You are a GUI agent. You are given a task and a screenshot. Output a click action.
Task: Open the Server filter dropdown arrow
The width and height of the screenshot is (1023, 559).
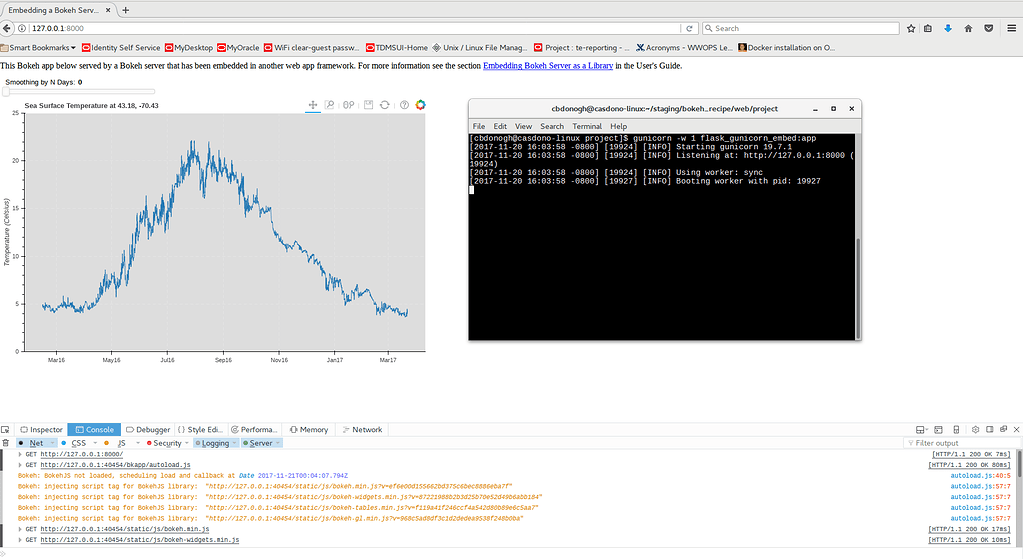(x=278, y=443)
